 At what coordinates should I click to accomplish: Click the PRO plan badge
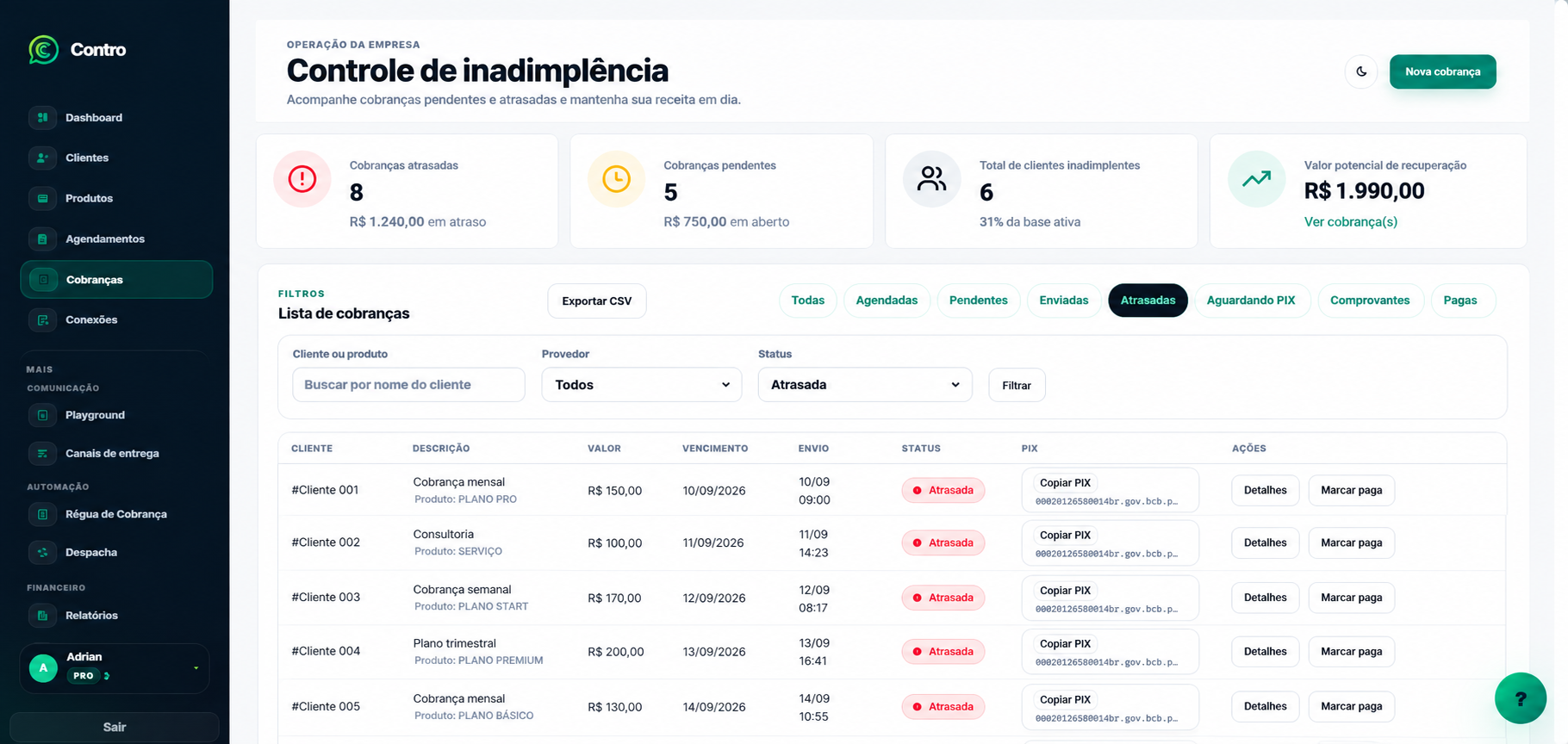click(84, 676)
